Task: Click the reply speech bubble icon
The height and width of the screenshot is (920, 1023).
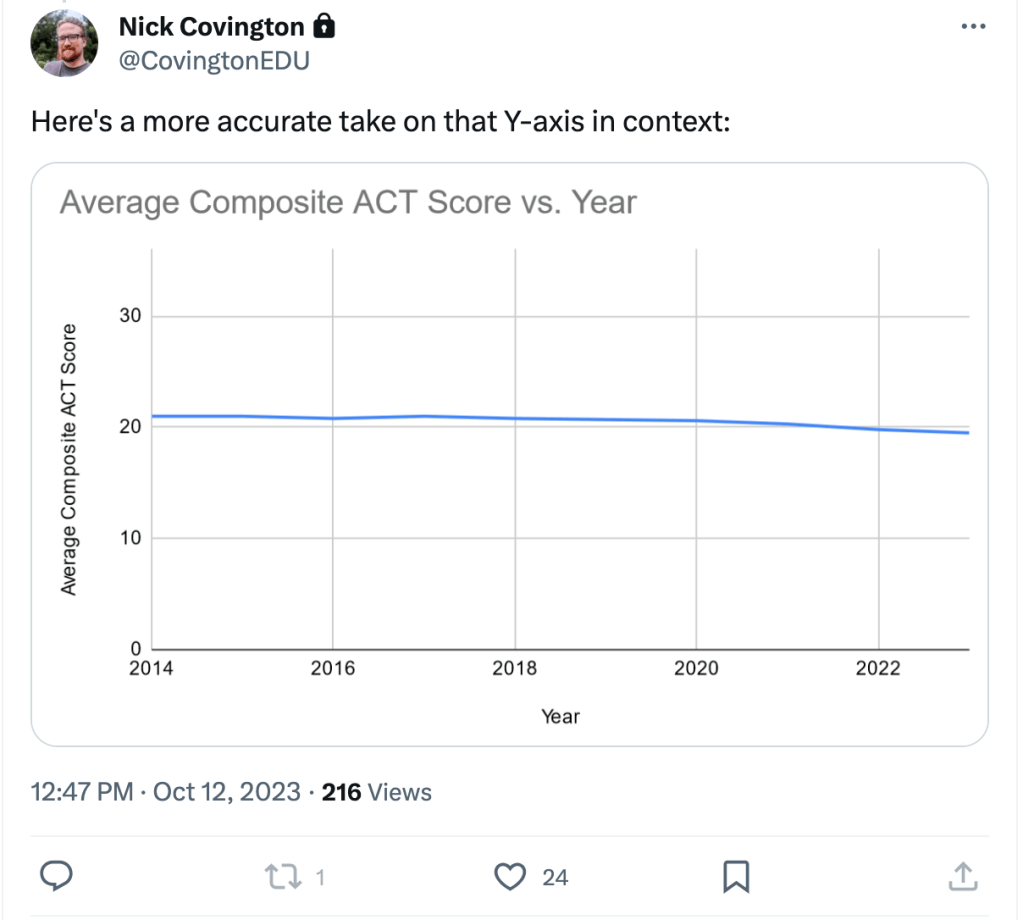Action: tap(57, 877)
